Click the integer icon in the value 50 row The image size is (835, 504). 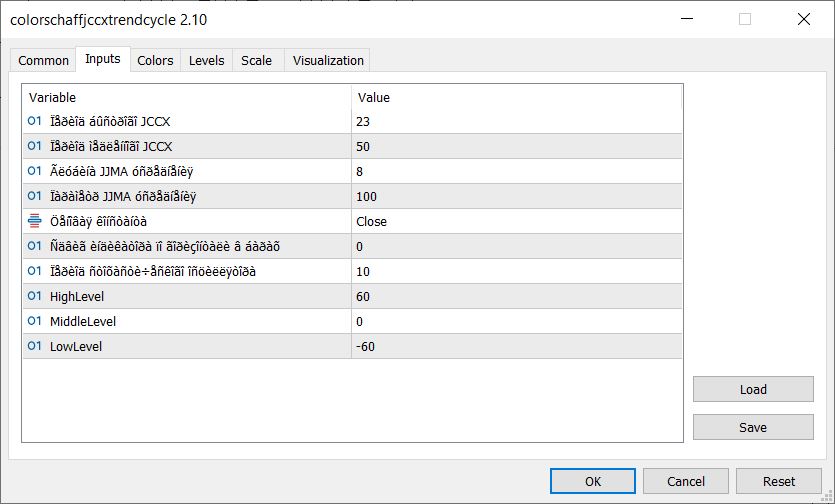(x=35, y=147)
